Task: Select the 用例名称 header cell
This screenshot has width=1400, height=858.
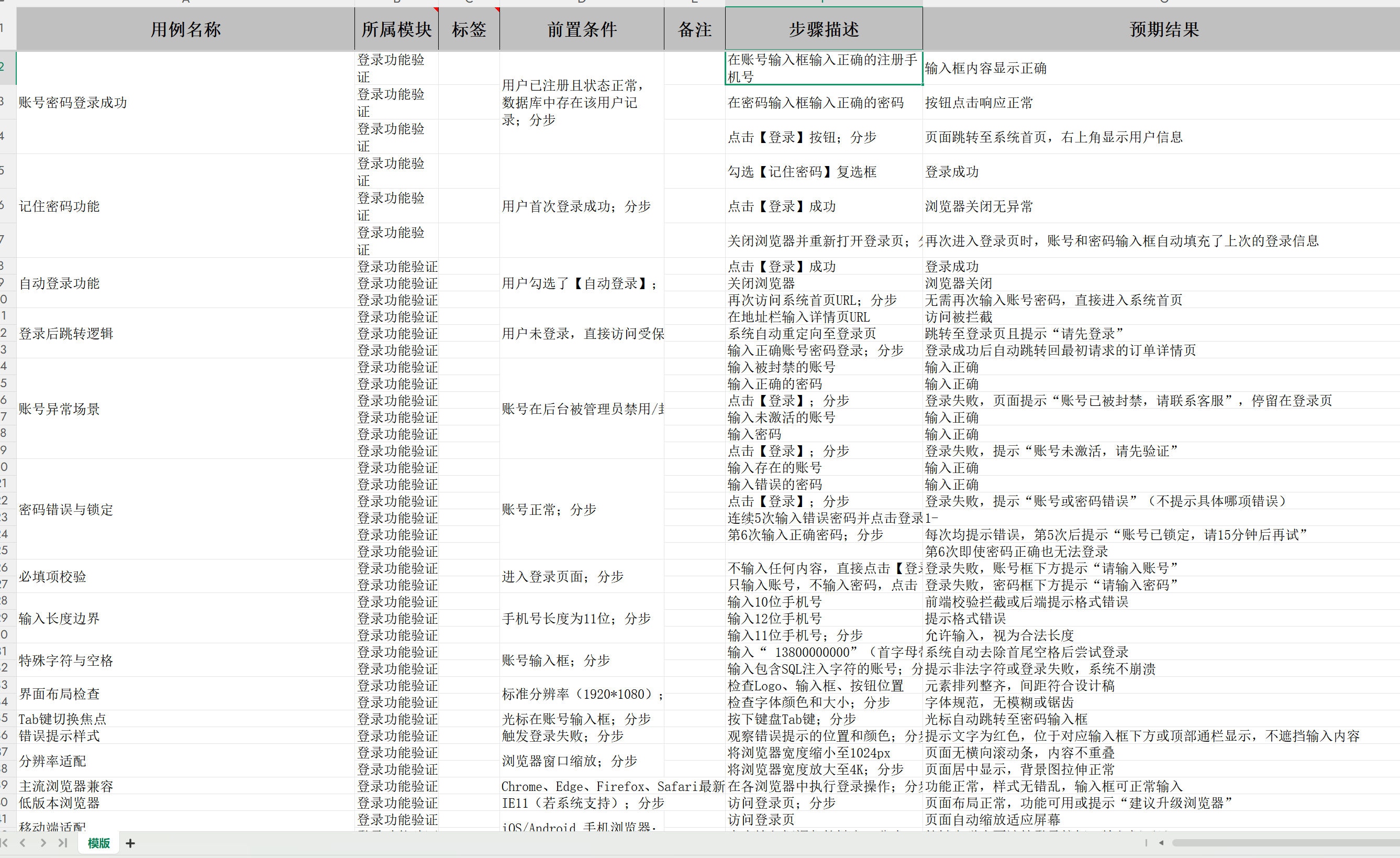Action: pyautogui.click(x=185, y=29)
